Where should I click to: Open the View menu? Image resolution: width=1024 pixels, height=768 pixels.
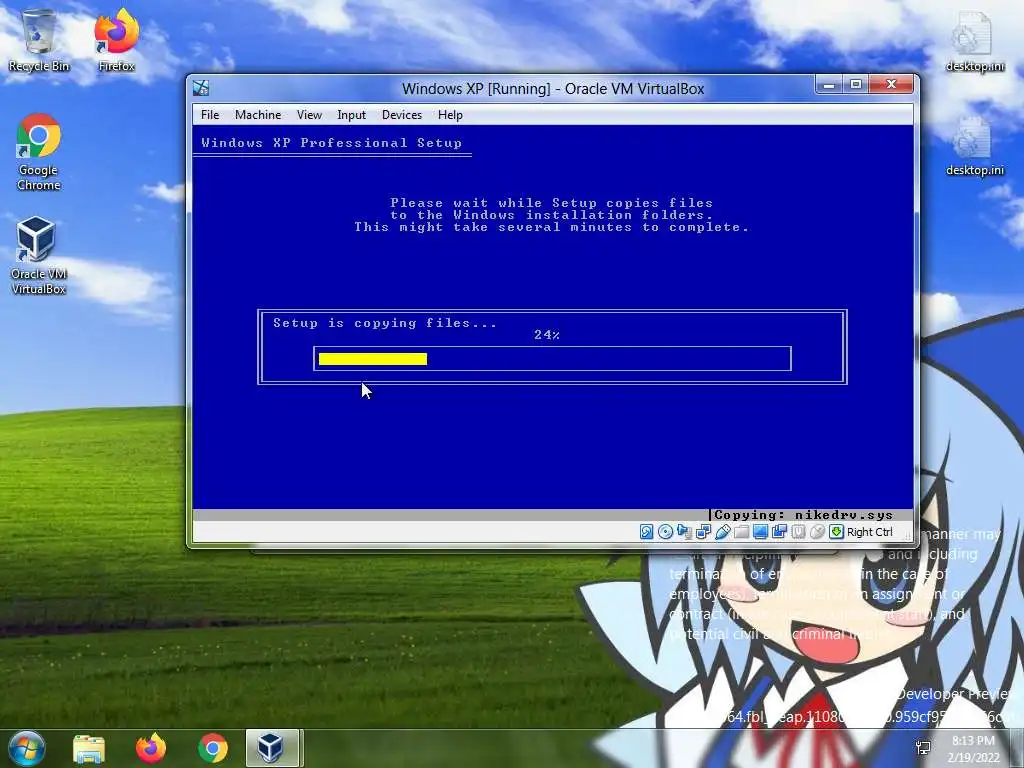point(309,115)
